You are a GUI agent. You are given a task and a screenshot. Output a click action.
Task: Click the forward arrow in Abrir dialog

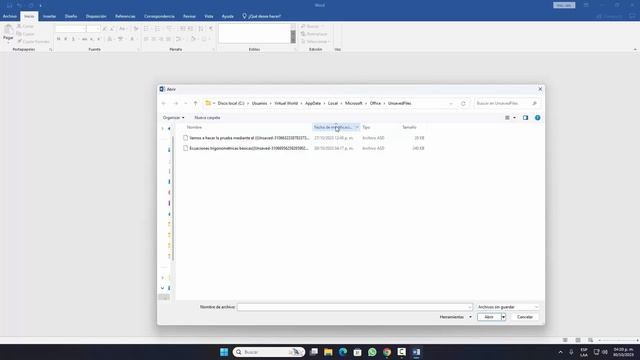click(176, 104)
